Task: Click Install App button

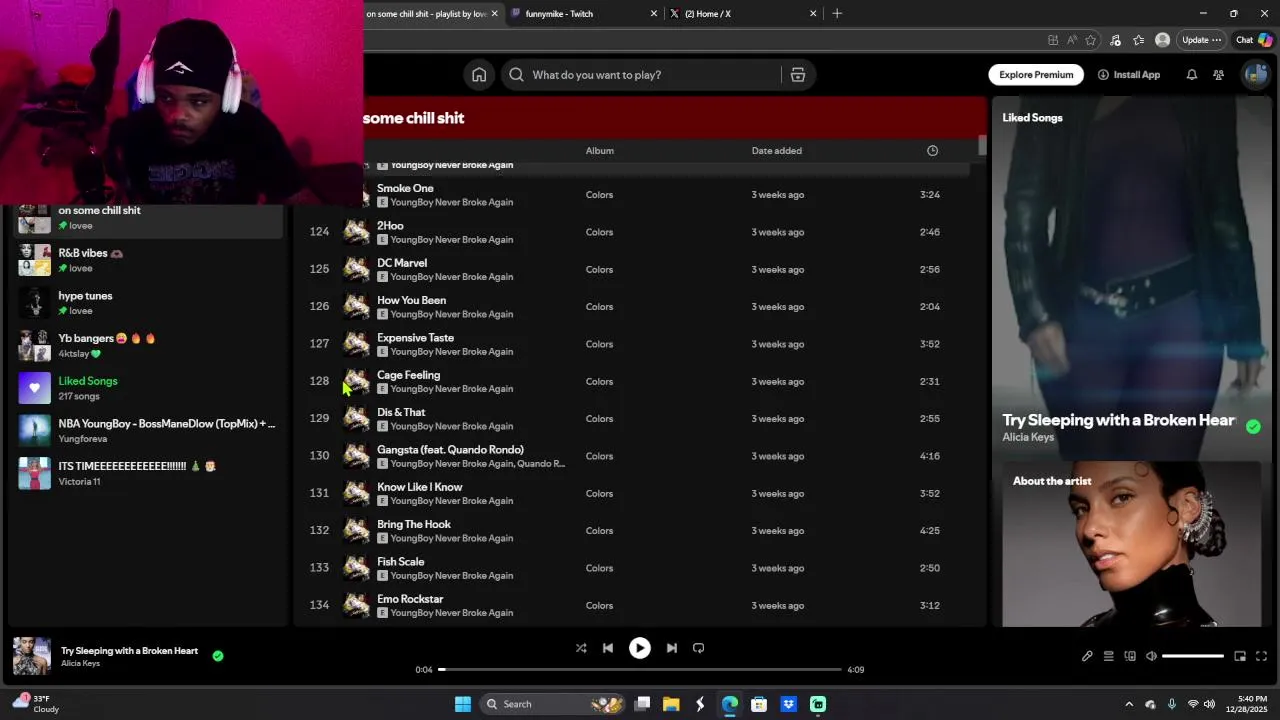Action: (1129, 75)
